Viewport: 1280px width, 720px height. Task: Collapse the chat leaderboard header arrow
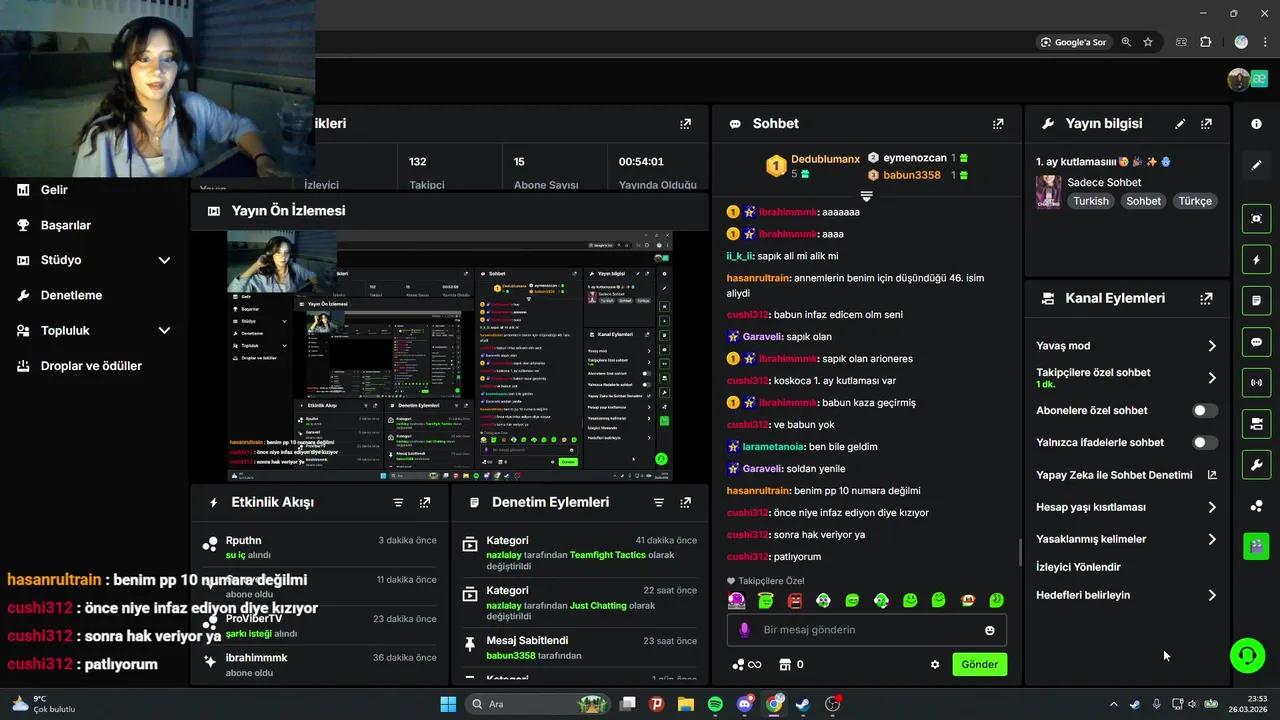(866, 195)
